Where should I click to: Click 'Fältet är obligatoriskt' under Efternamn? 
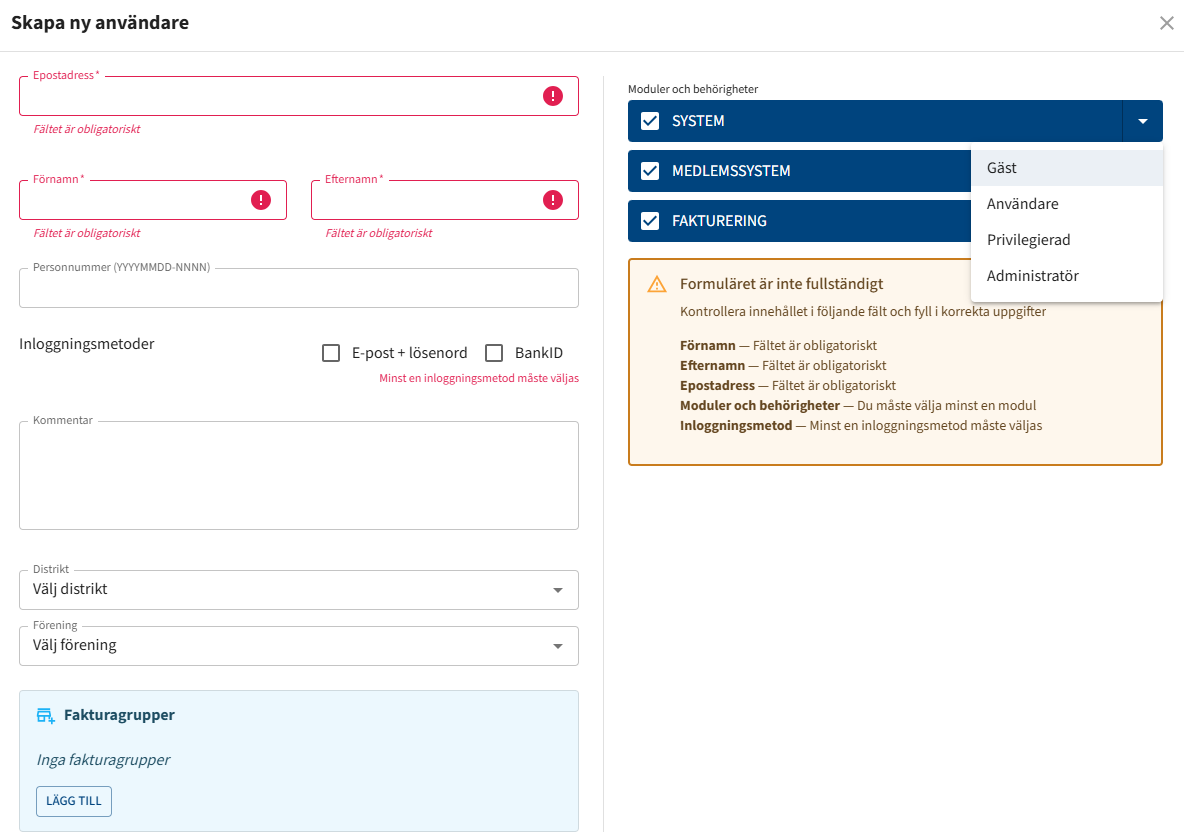coord(379,233)
